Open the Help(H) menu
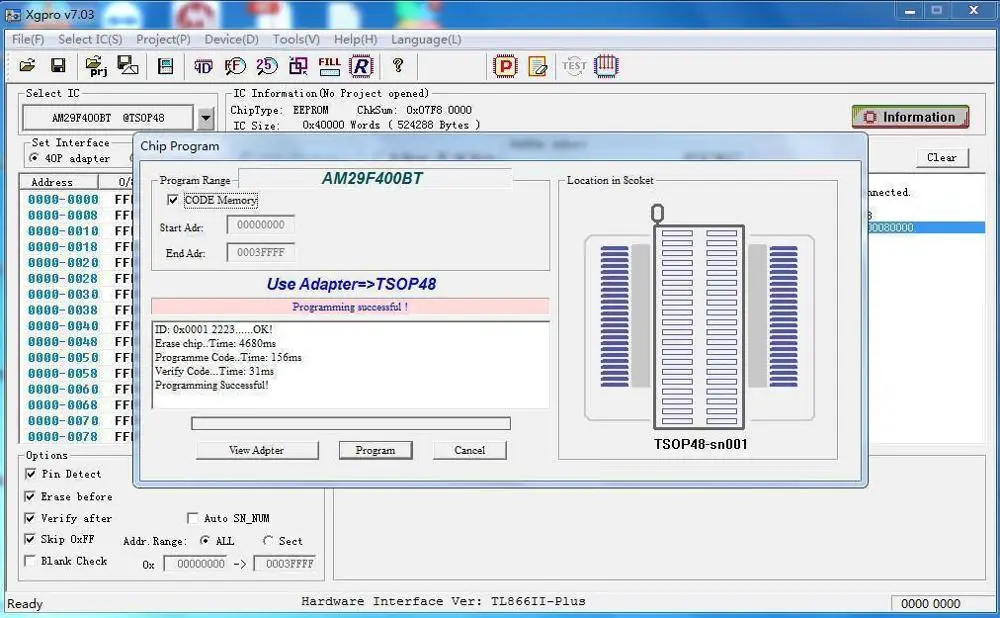The image size is (1000, 618). coord(355,40)
